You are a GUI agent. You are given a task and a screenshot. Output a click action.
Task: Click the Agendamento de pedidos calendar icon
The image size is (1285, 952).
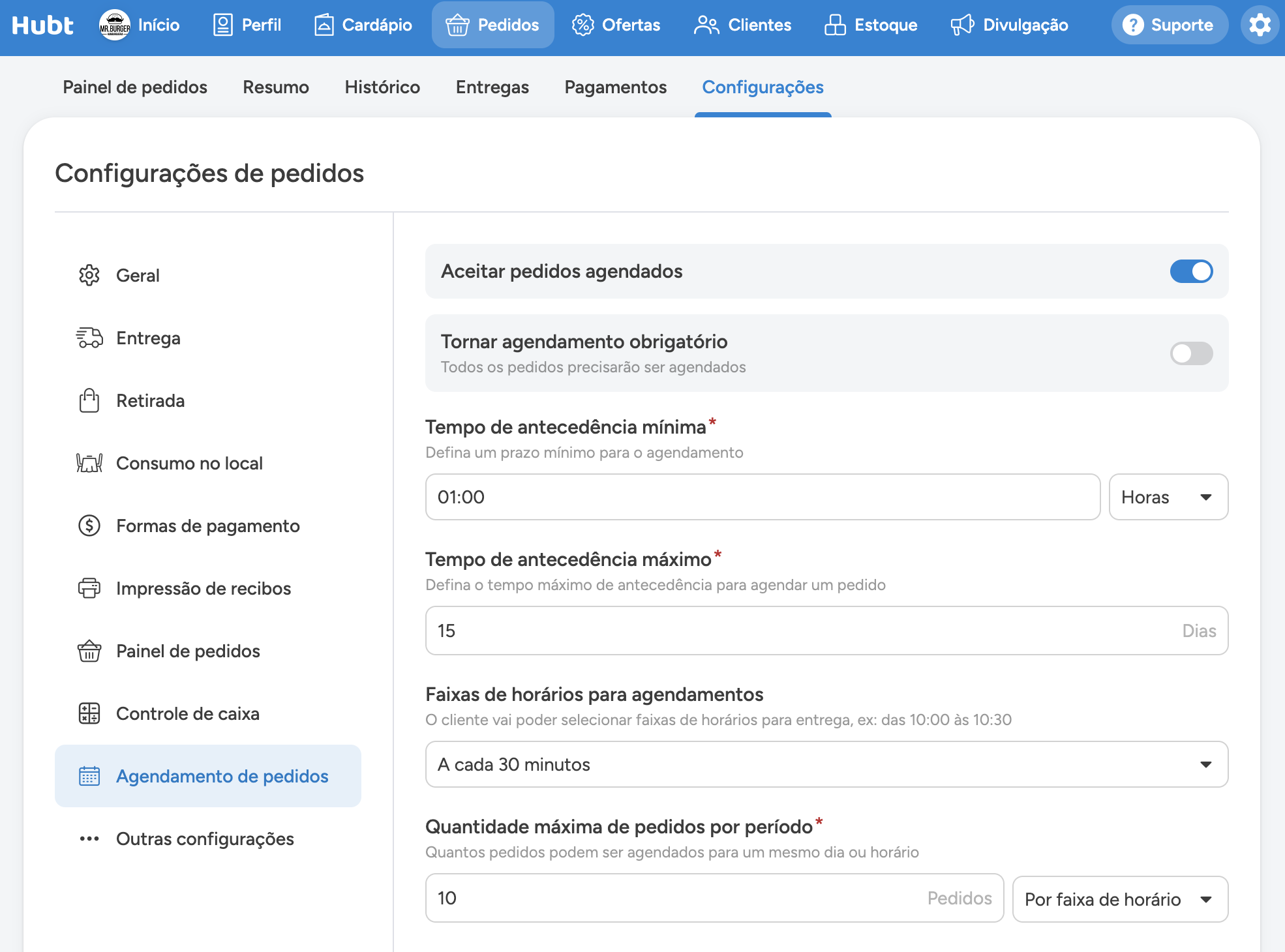click(x=89, y=776)
